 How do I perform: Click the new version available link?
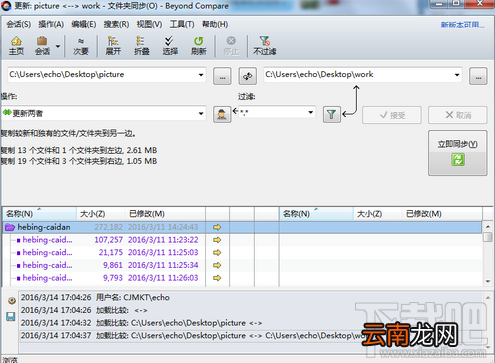[x=463, y=25]
